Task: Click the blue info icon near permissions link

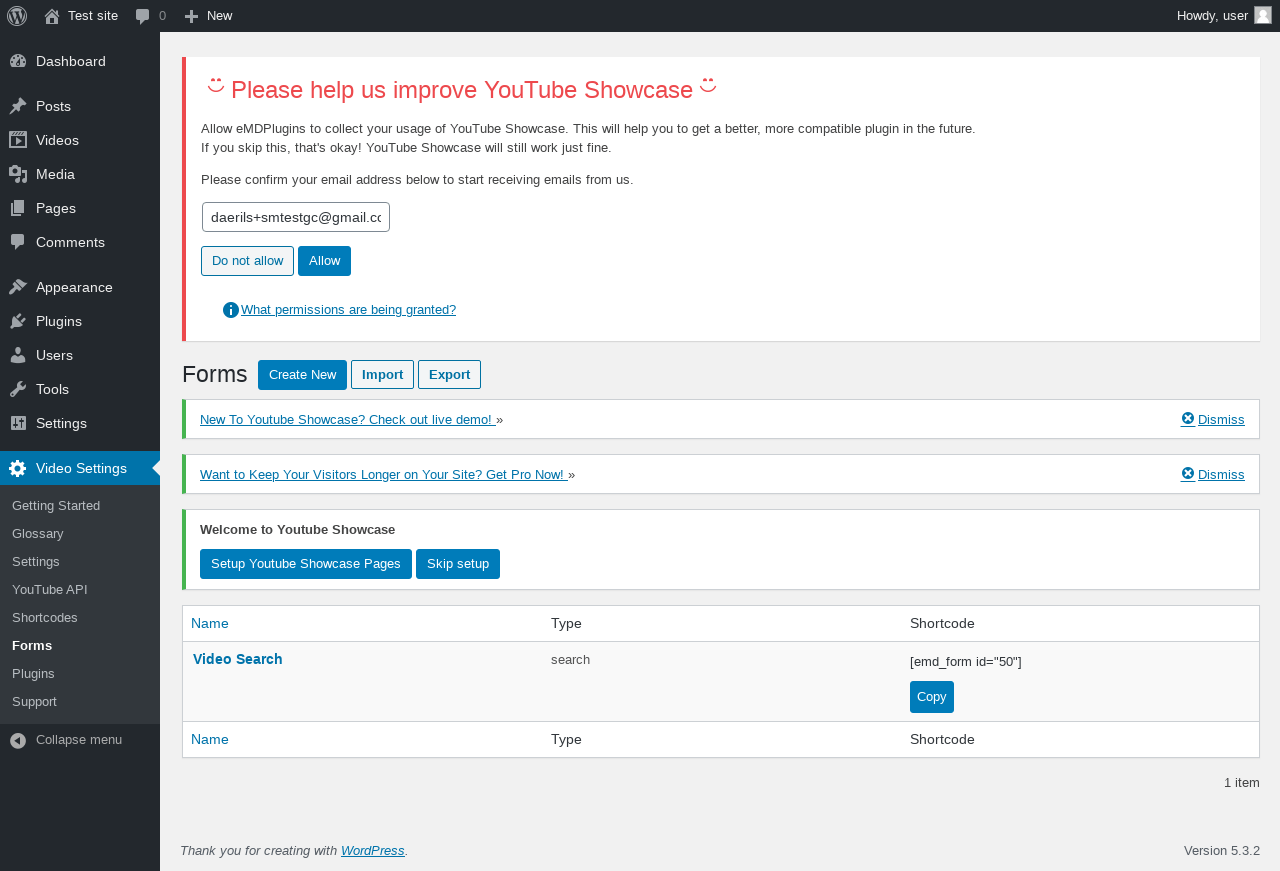Action: coord(231,310)
